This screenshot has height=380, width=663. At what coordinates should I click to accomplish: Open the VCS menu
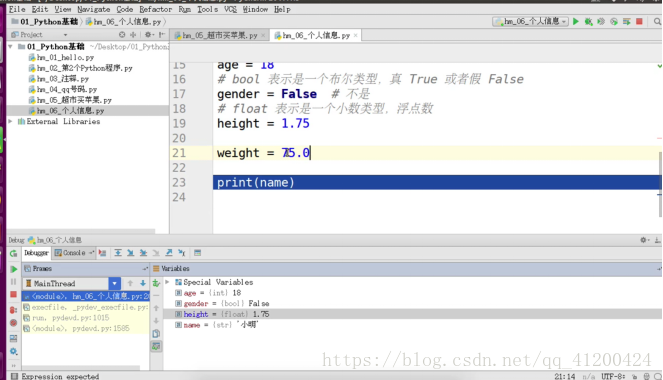point(230,9)
